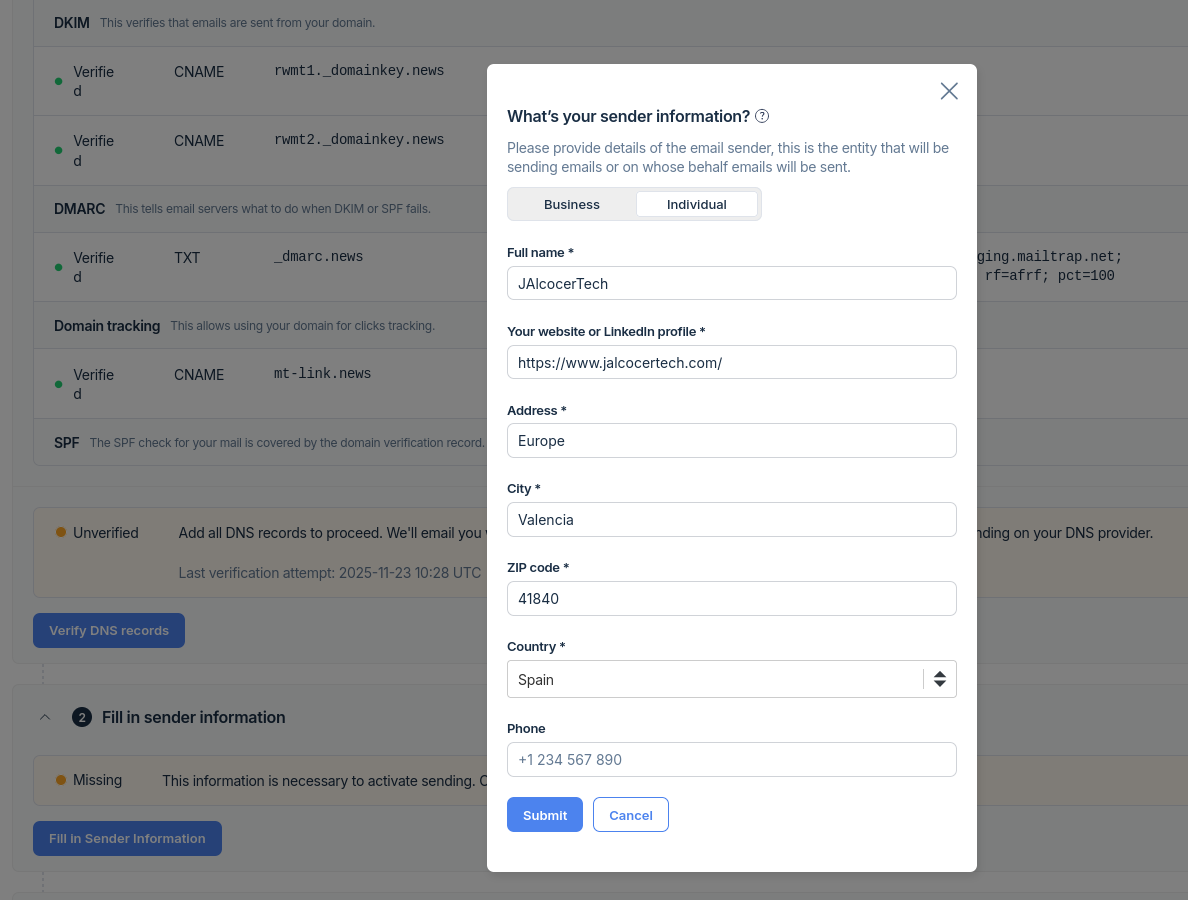This screenshot has width=1188, height=900.
Task: Focus the ZIP code field
Action: pyautogui.click(x=731, y=599)
